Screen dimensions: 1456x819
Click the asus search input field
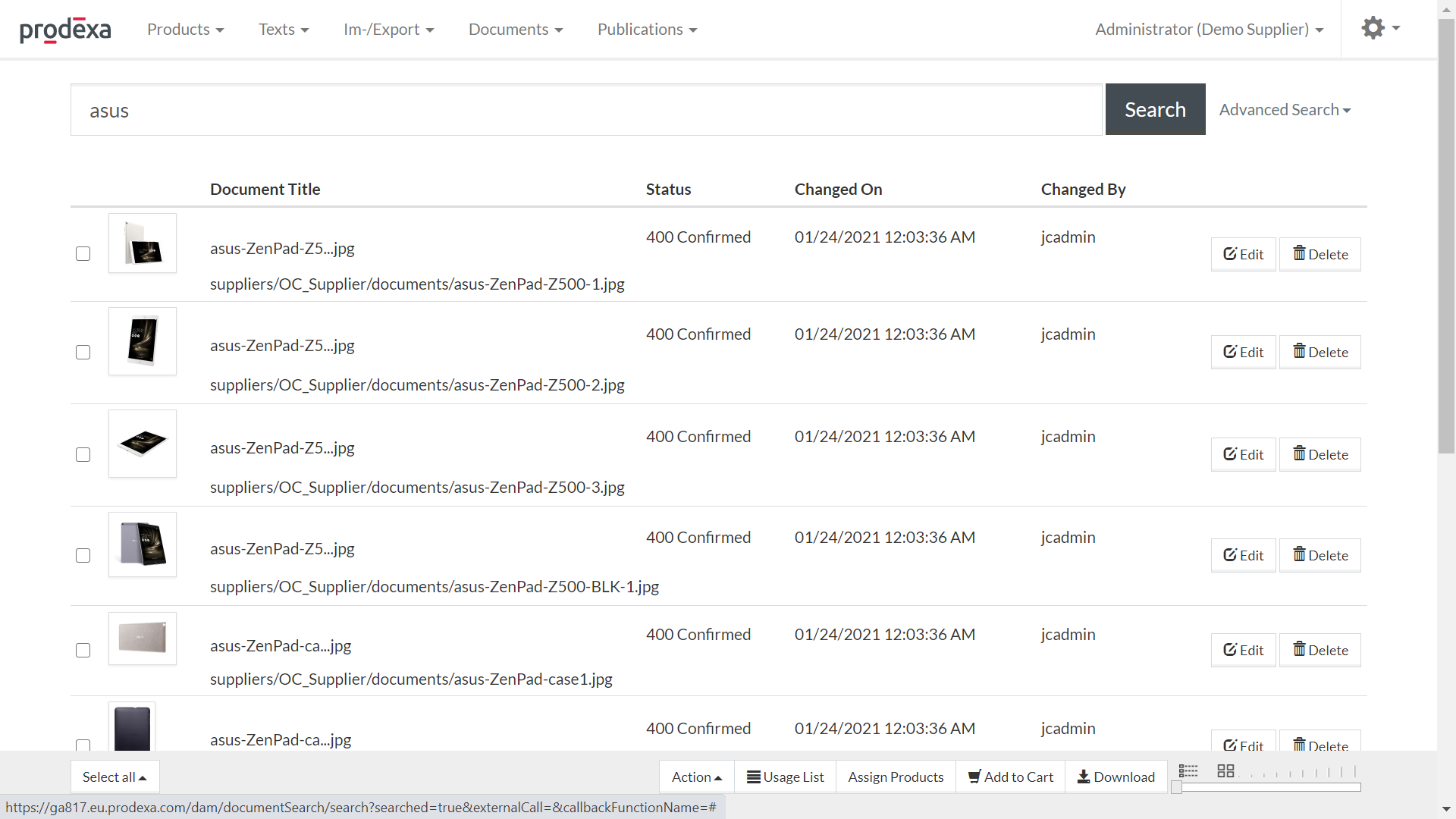(x=585, y=110)
